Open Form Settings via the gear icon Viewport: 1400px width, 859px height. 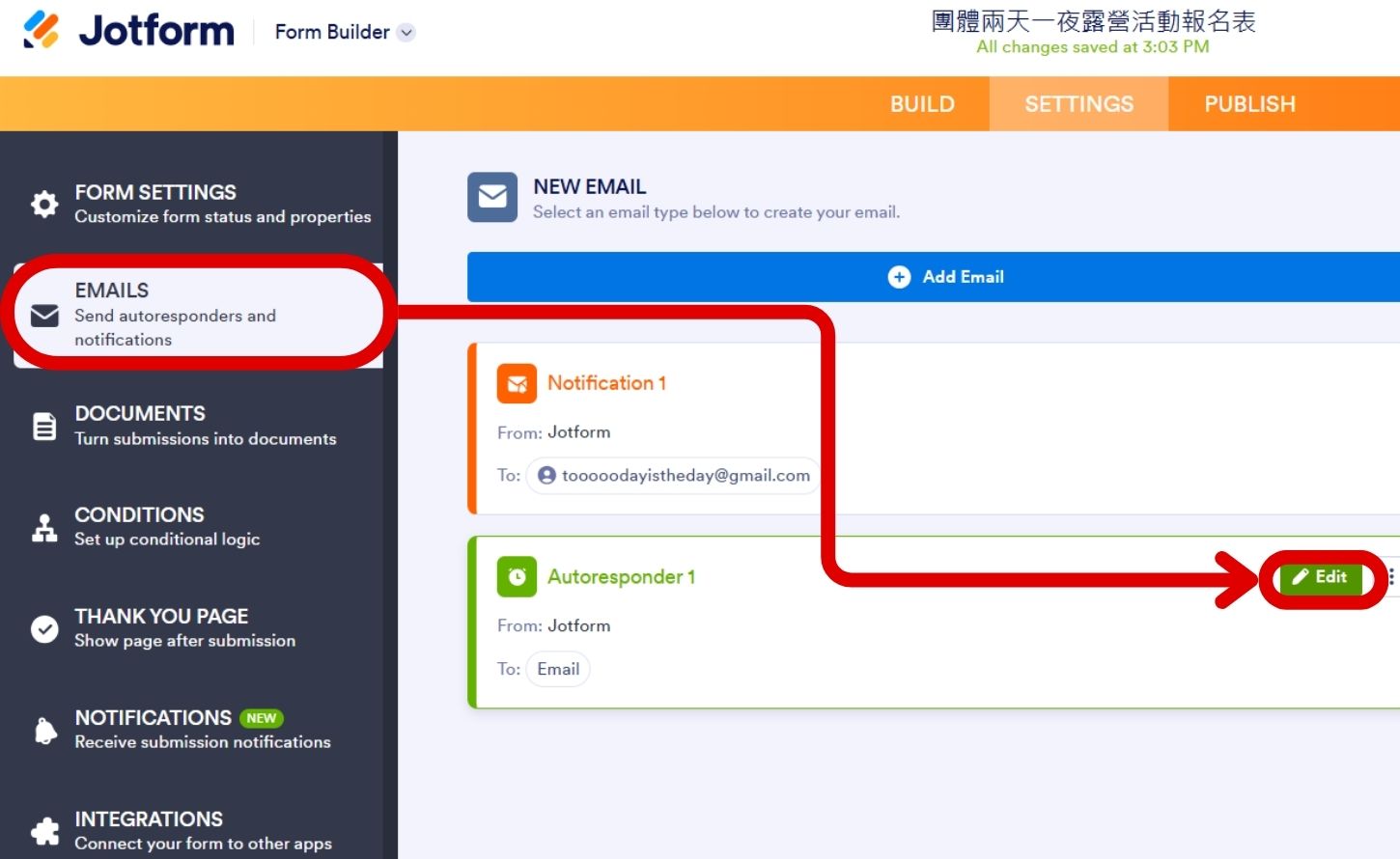[x=43, y=203]
